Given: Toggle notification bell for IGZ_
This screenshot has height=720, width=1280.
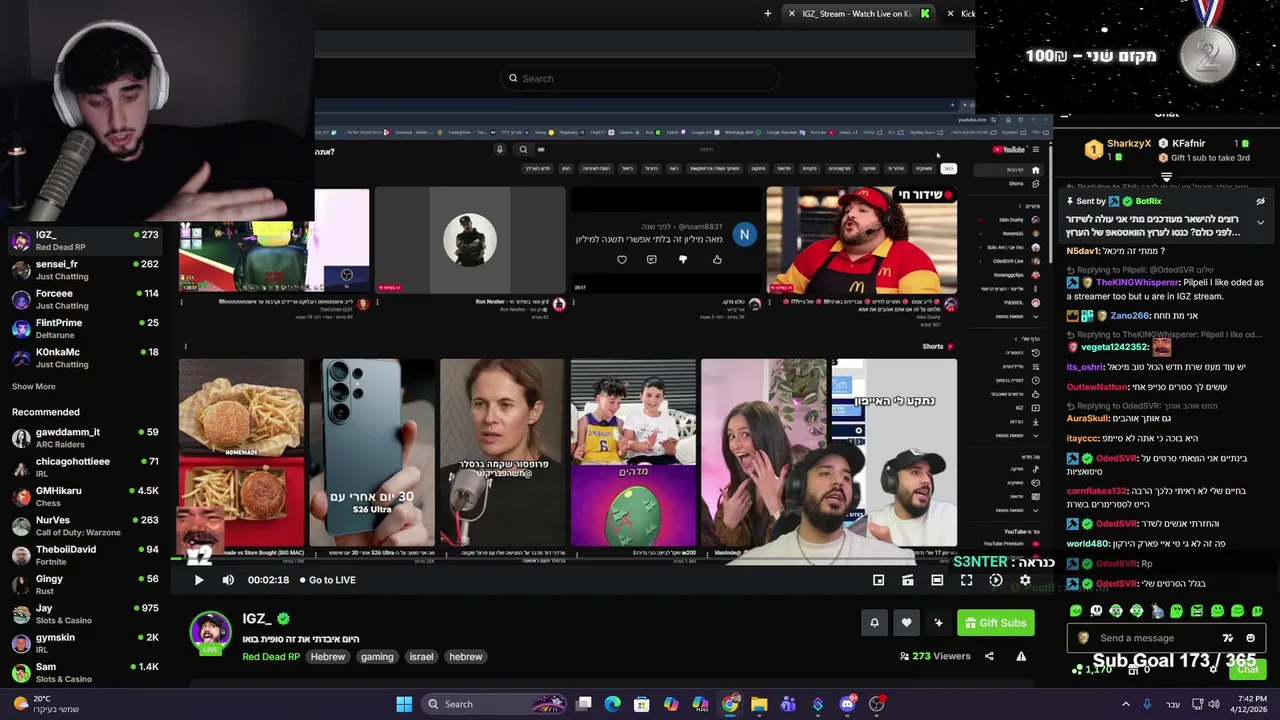Looking at the screenshot, I should point(874,623).
